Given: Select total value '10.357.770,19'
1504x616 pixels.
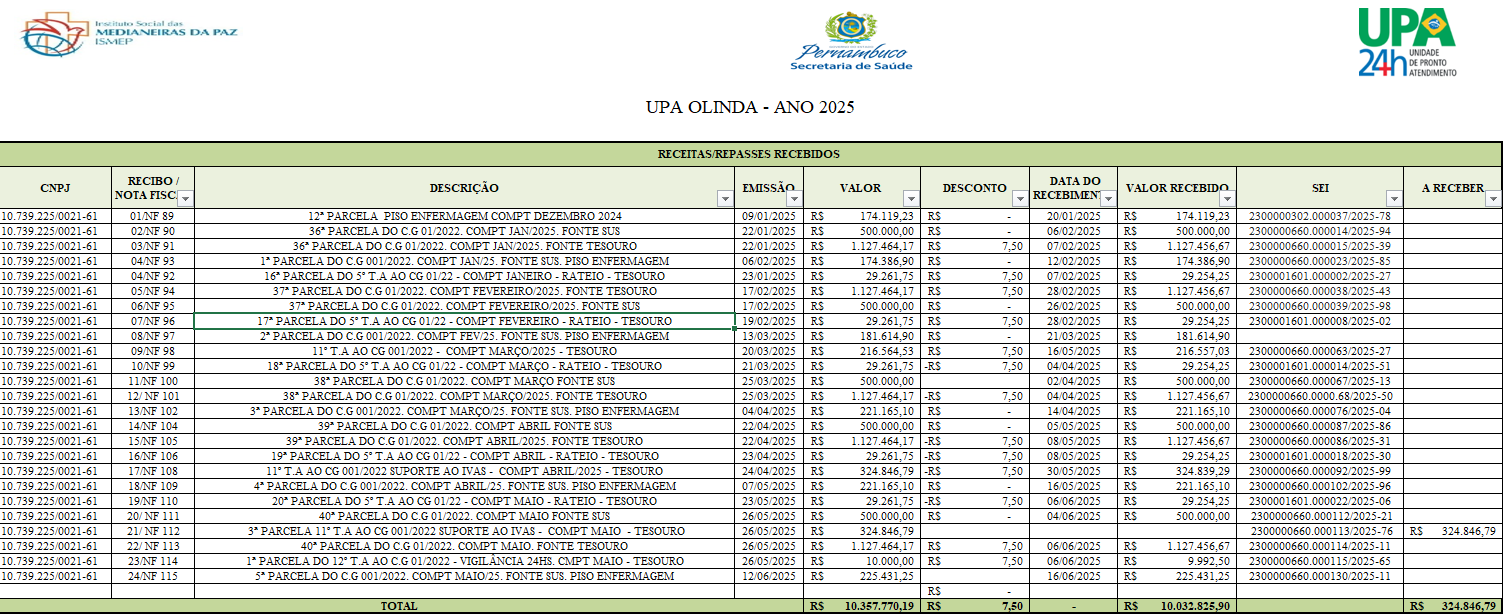Looking at the screenshot, I should point(862,607).
